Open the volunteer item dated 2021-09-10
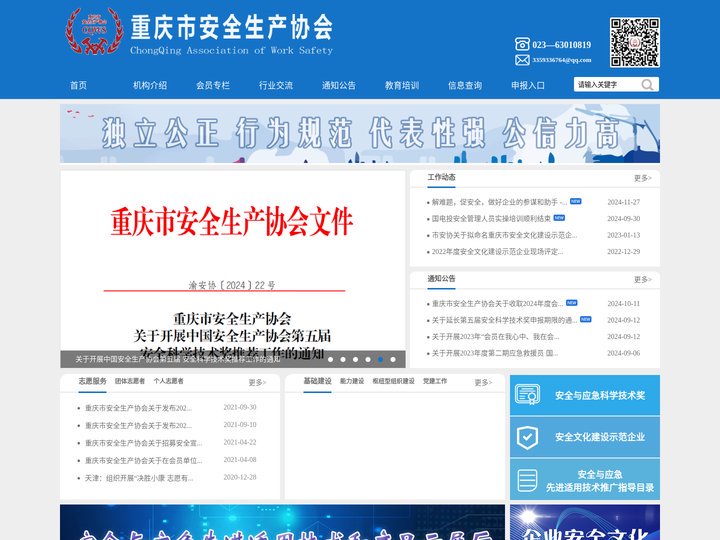720x540 pixels. (x=138, y=425)
